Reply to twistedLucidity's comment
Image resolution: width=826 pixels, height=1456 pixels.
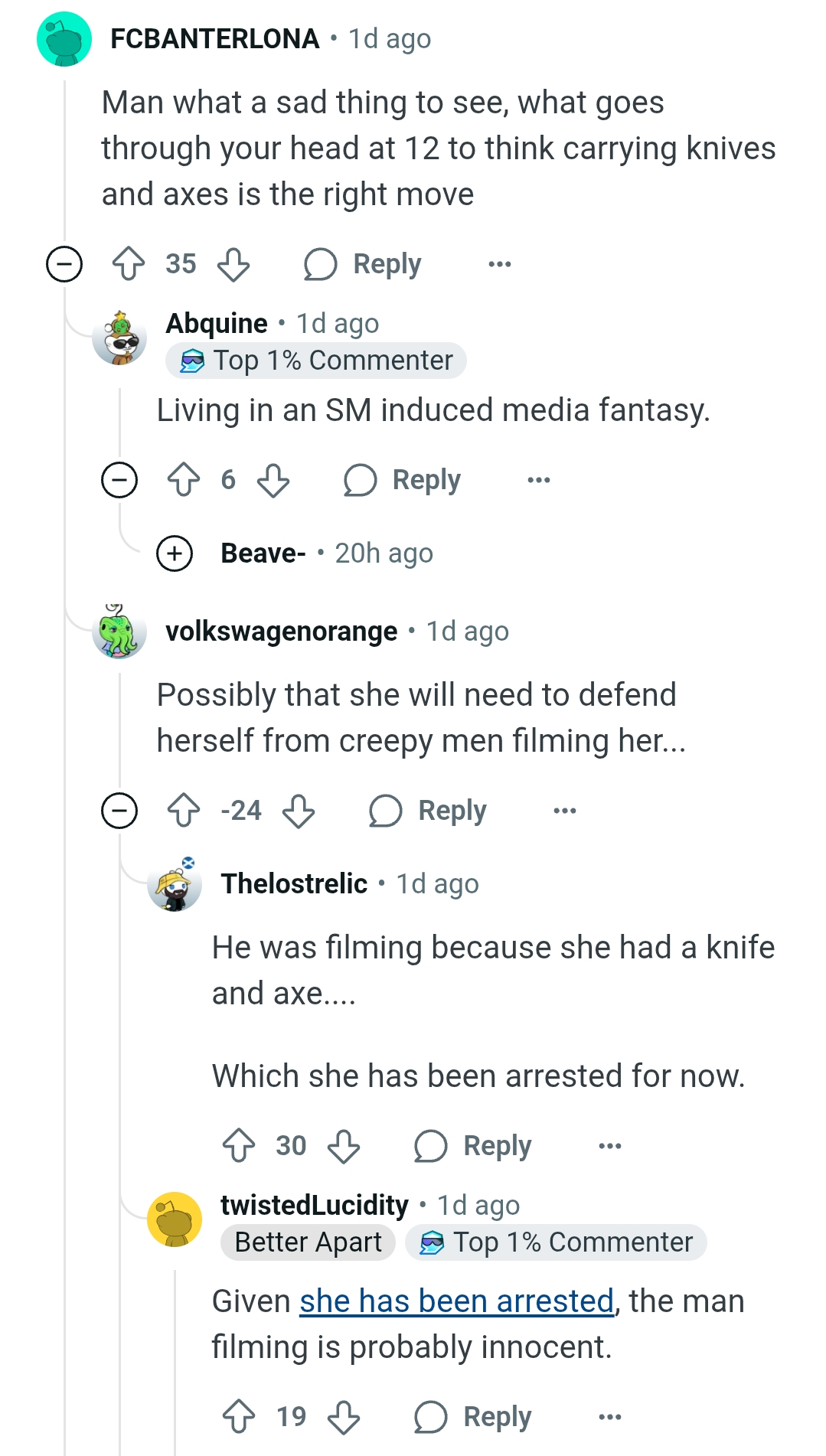(x=474, y=1417)
